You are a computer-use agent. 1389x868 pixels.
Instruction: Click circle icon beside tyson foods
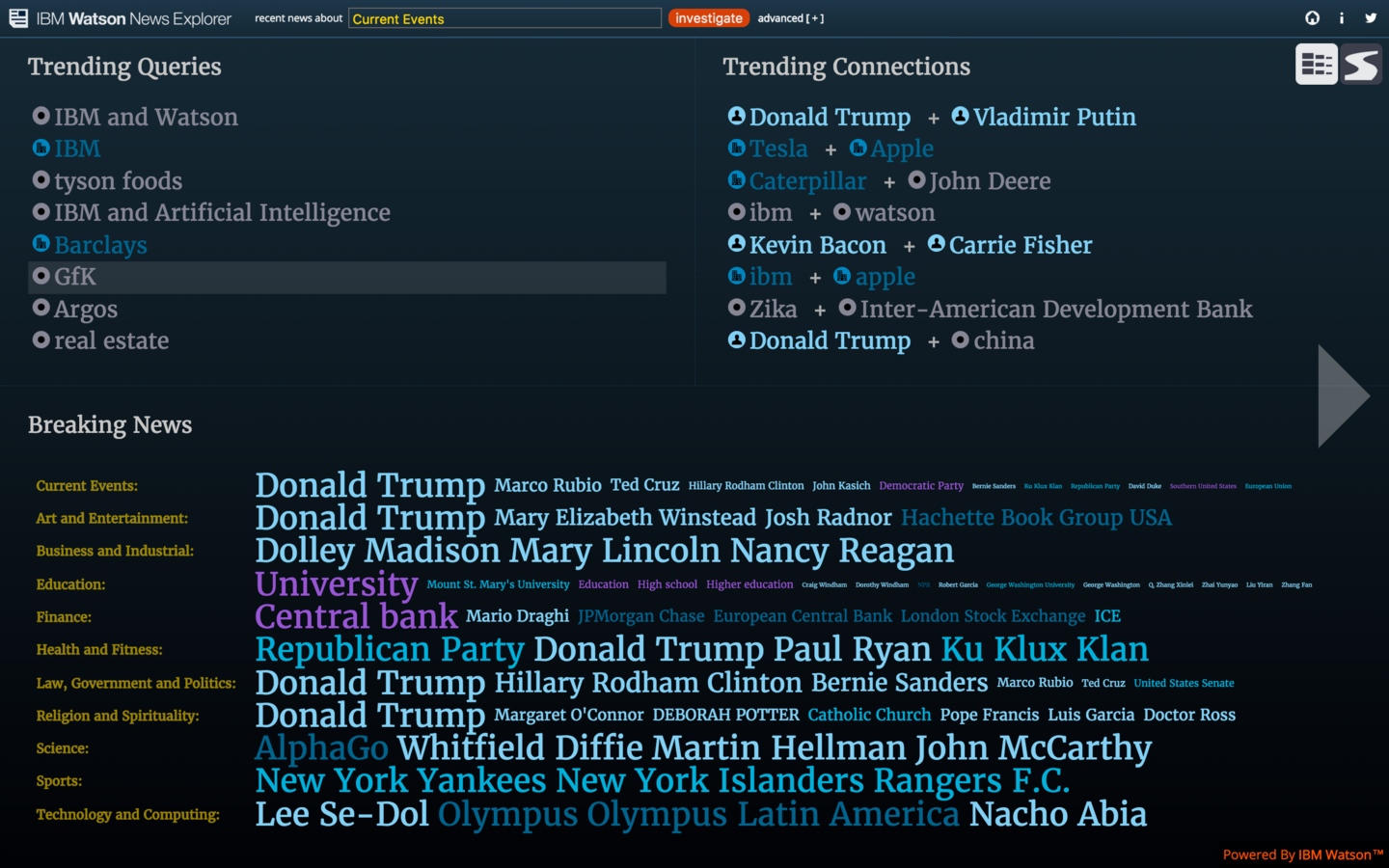(41, 180)
